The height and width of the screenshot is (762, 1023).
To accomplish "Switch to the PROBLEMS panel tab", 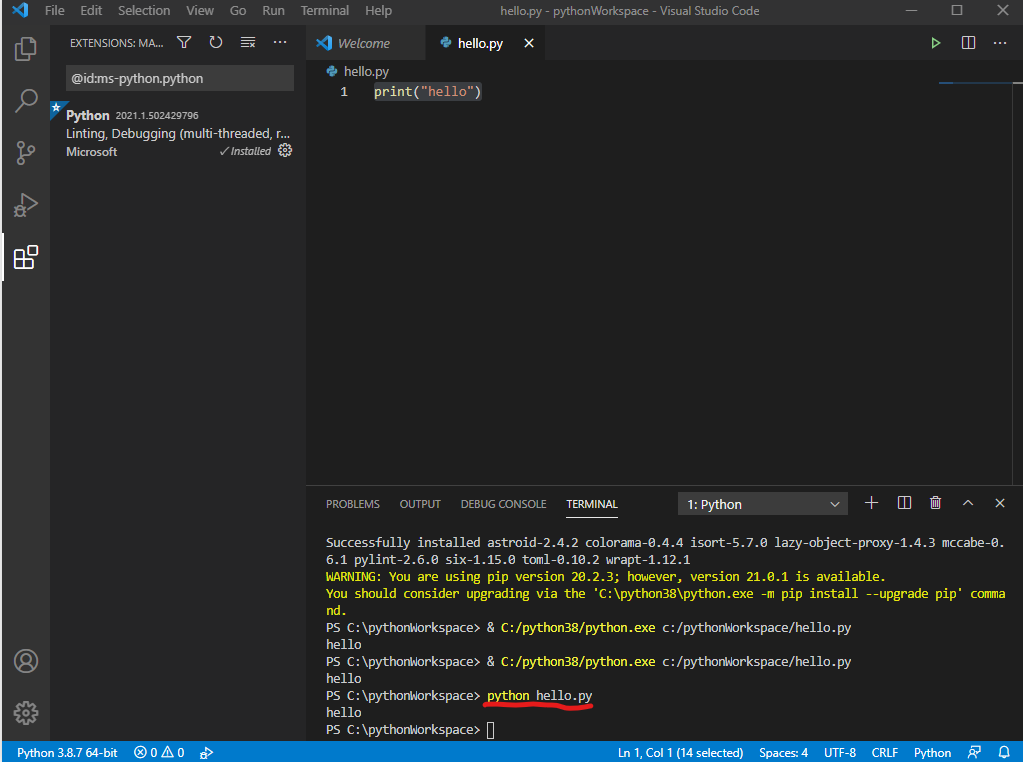I will point(353,504).
